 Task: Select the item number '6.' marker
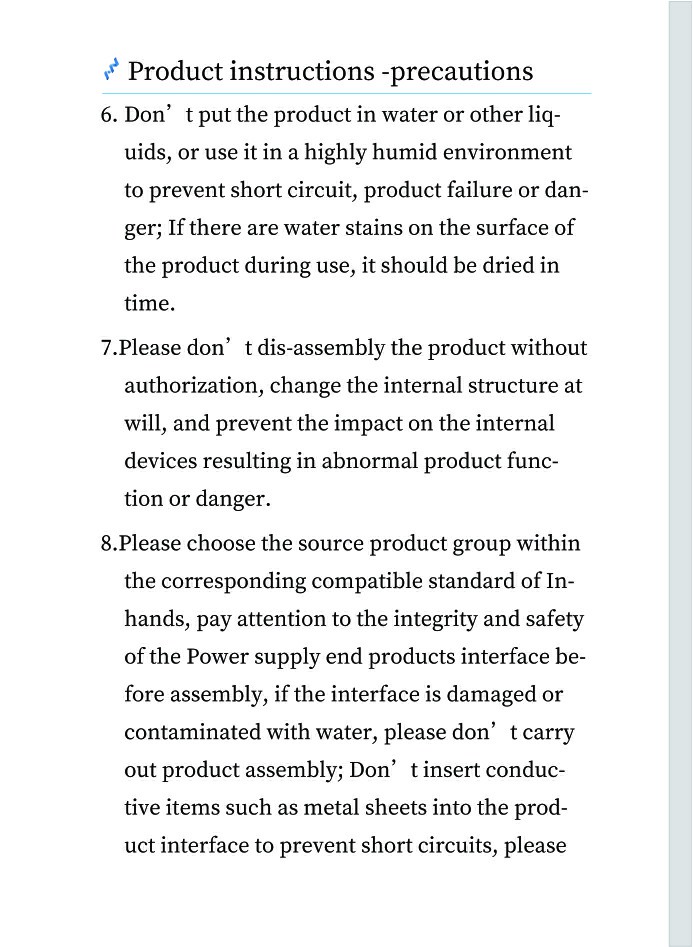109,114
